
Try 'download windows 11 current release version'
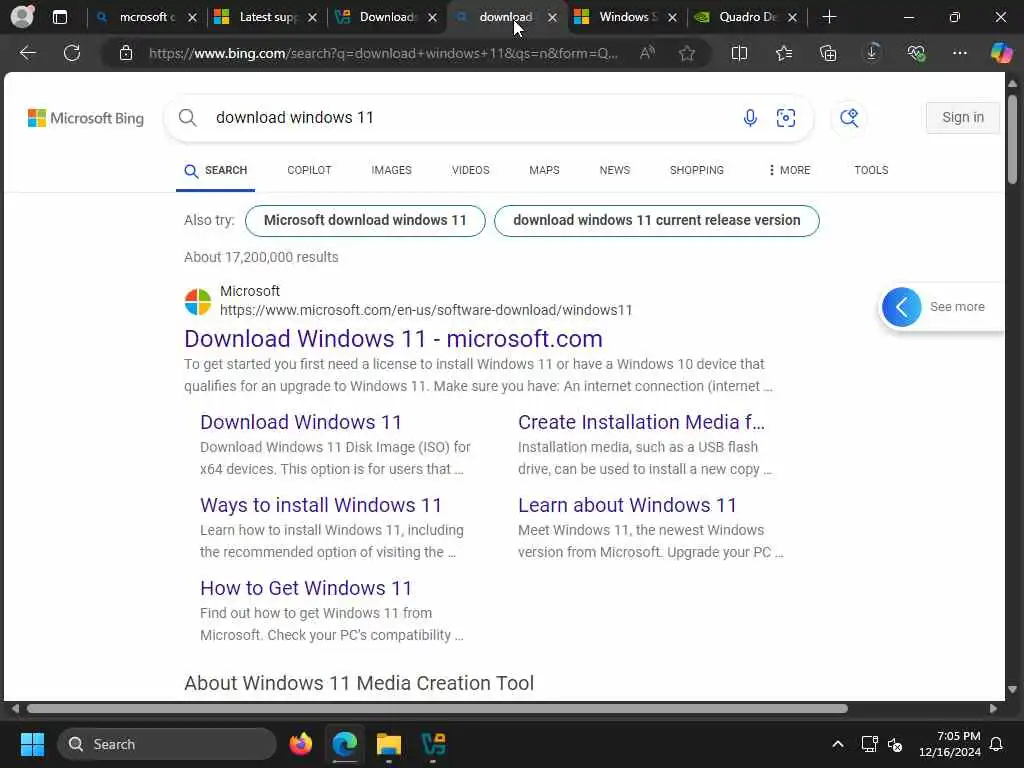click(x=656, y=221)
